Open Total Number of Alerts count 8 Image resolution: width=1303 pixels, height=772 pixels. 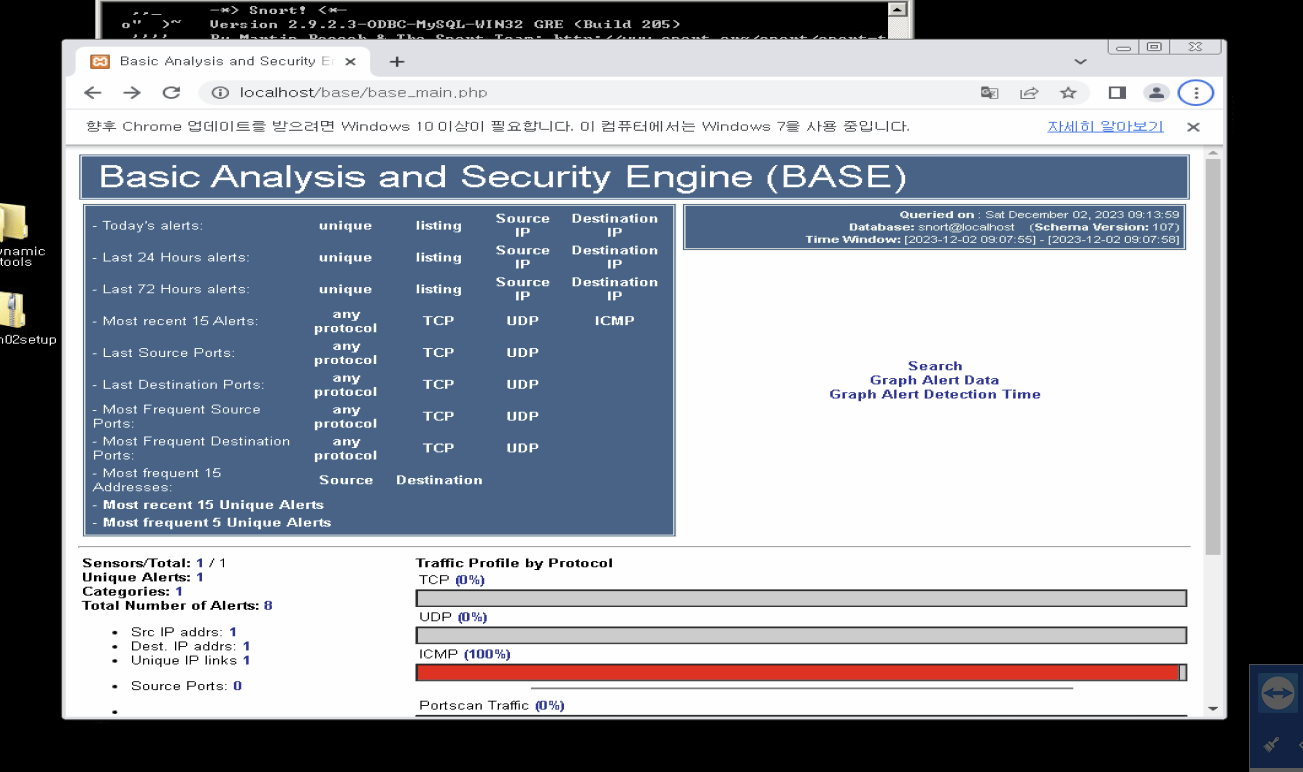(x=268, y=606)
